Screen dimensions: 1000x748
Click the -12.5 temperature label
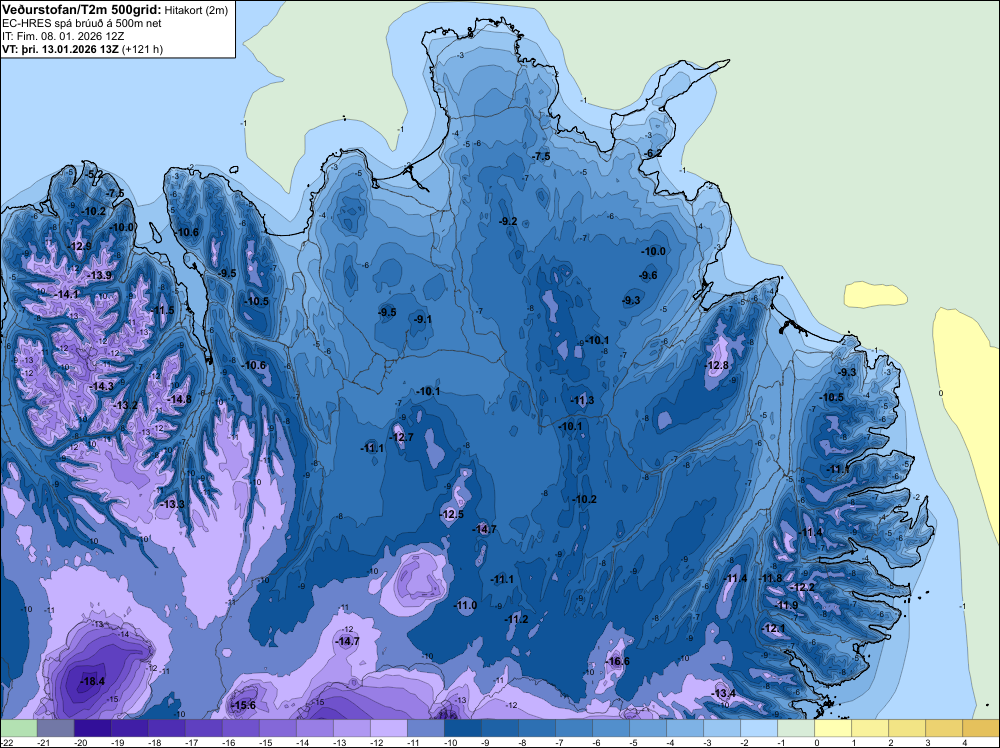pos(452,514)
